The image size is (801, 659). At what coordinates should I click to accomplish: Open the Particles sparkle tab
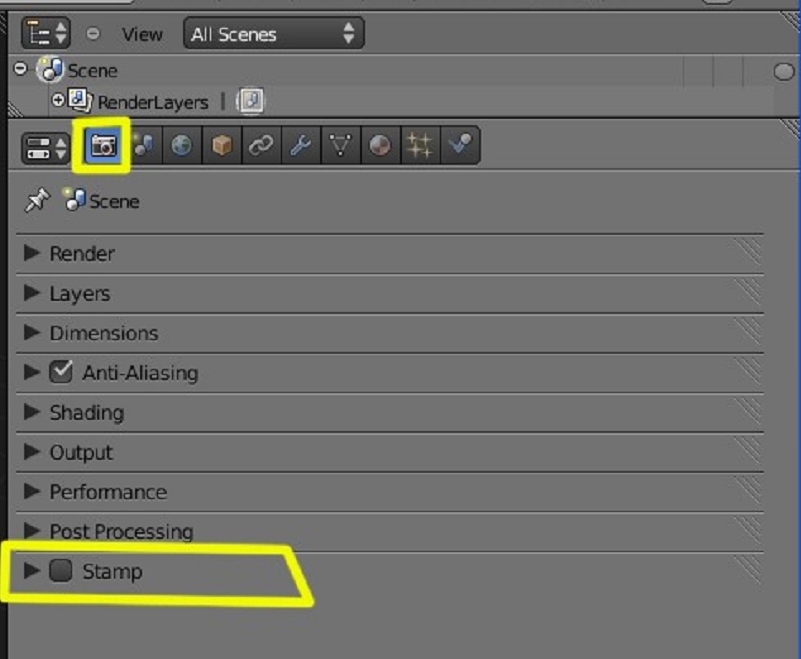pyautogui.click(x=420, y=146)
